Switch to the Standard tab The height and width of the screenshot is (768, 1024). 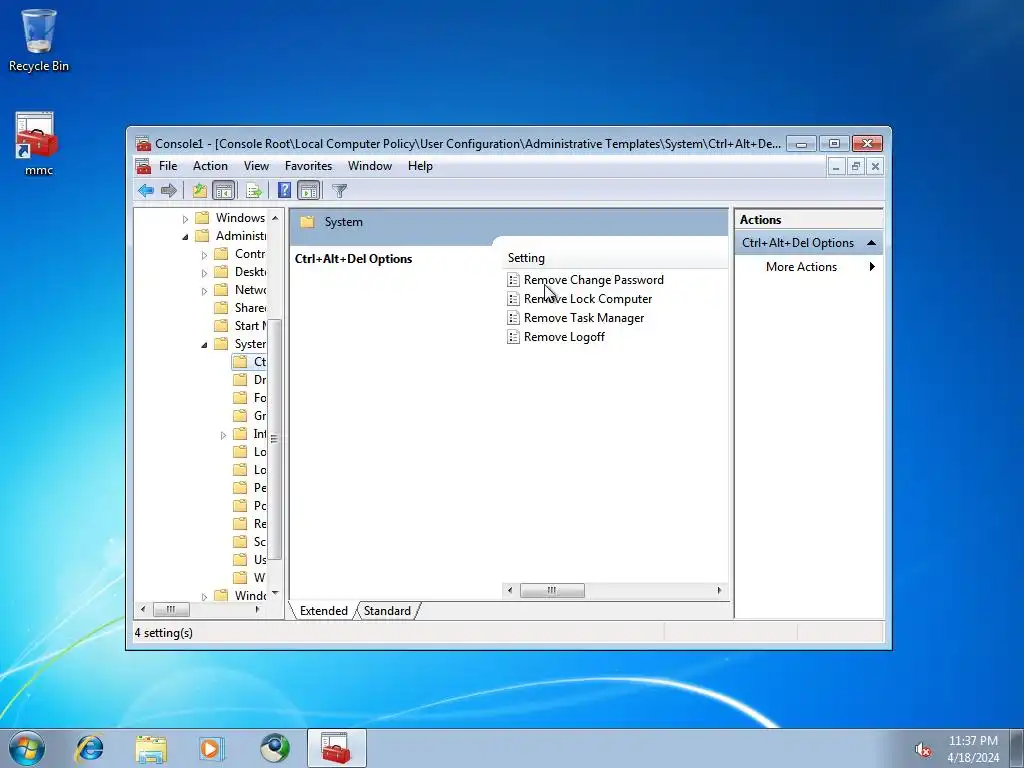click(x=387, y=611)
